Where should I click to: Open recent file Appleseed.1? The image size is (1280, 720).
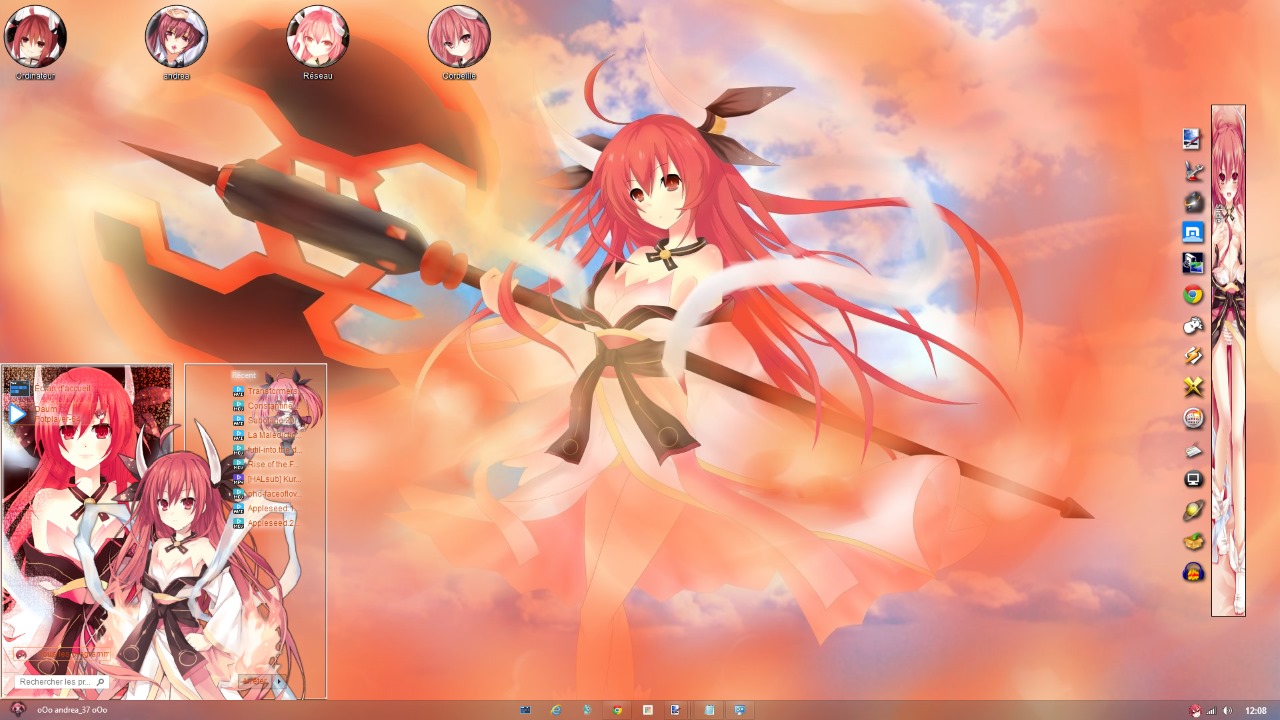coord(265,508)
